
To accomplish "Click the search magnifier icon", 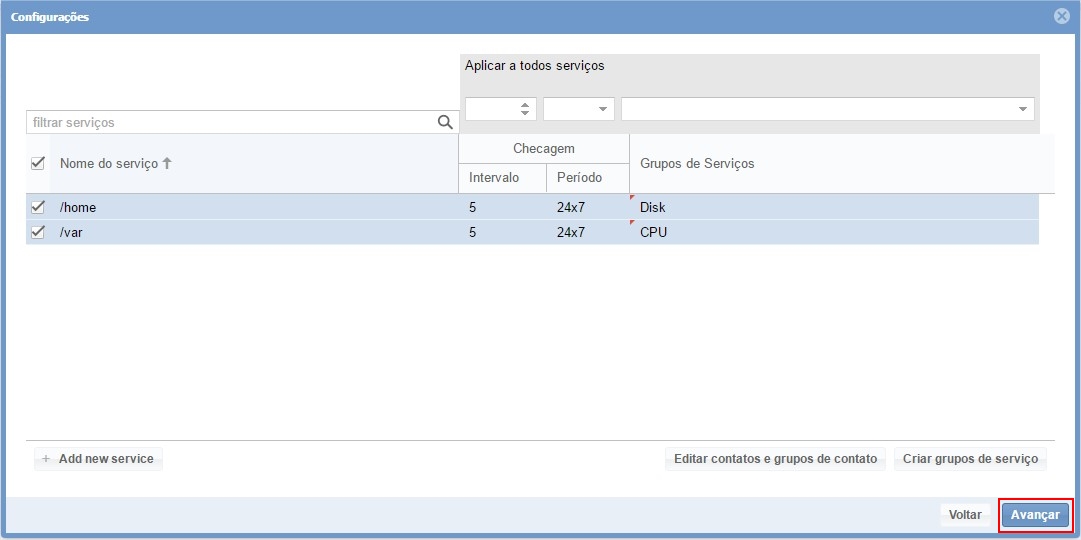I will [445, 122].
